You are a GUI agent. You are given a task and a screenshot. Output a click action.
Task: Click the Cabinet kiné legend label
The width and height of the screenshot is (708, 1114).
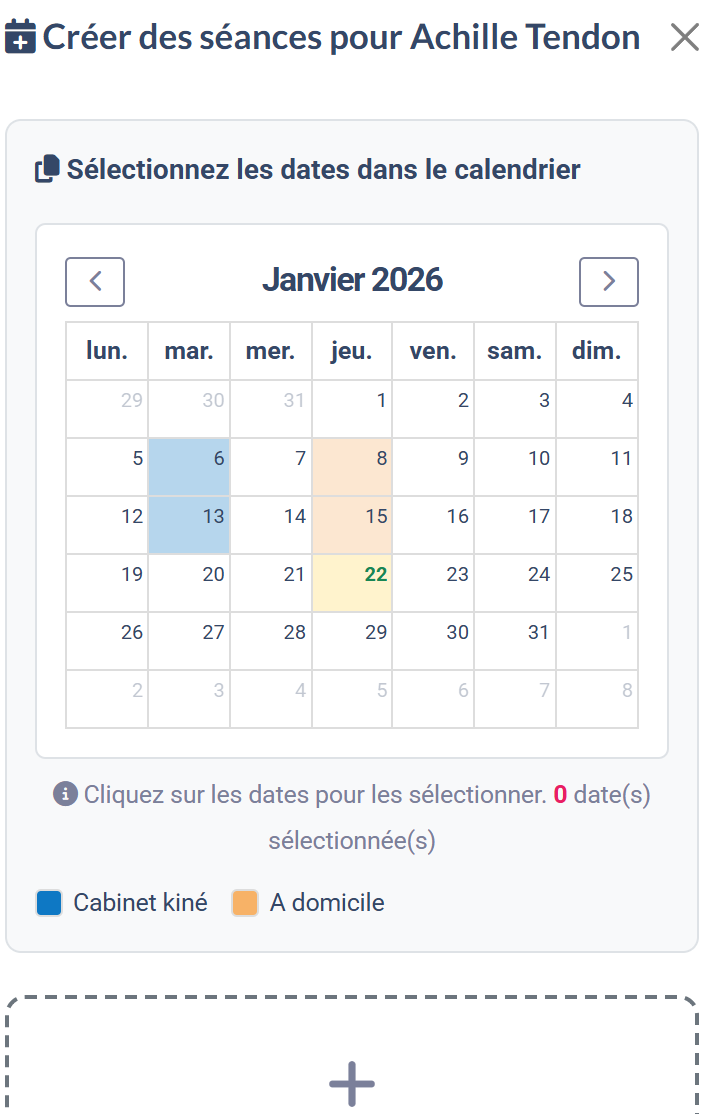(x=140, y=903)
